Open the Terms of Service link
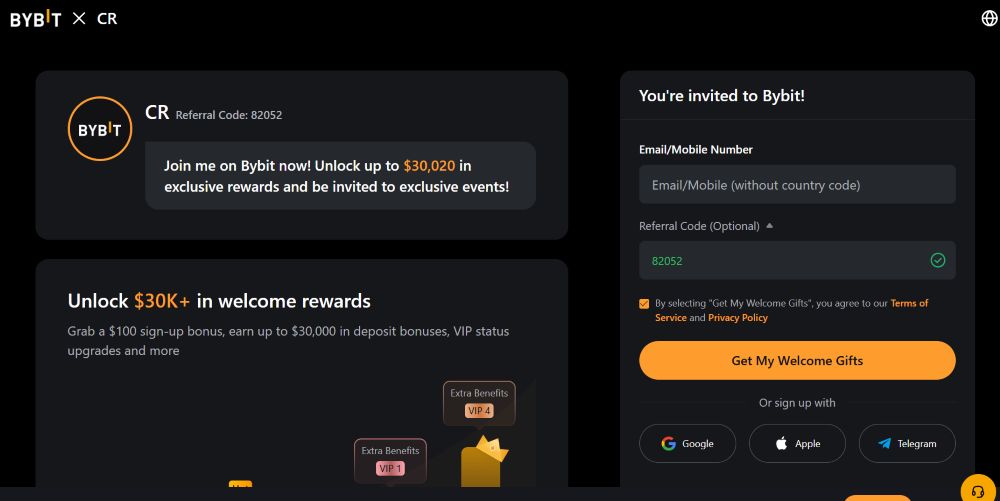This screenshot has width=1000, height=501. pos(791,310)
